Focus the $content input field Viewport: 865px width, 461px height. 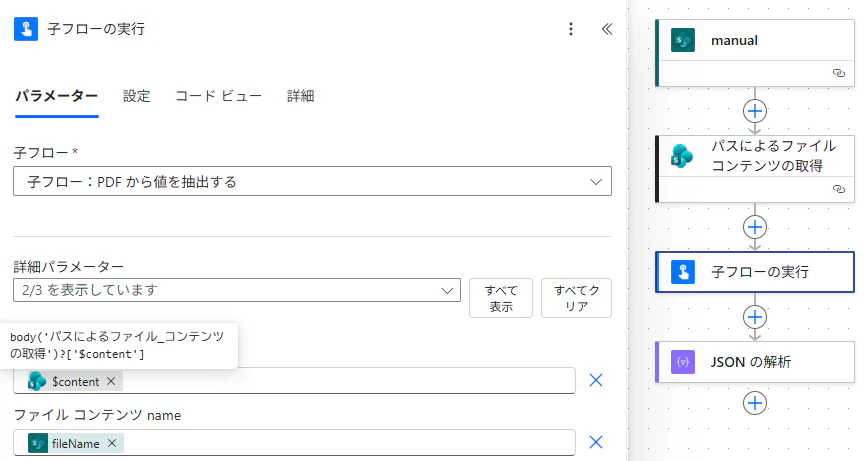[294, 380]
